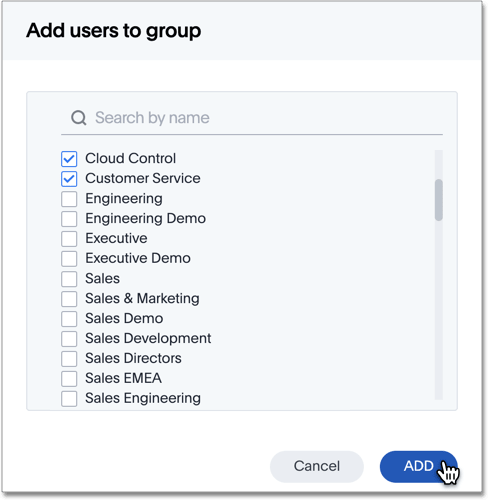Screen dimensions: 488x500
Task: Click the group list scrollbar thumb
Action: pos(439,200)
